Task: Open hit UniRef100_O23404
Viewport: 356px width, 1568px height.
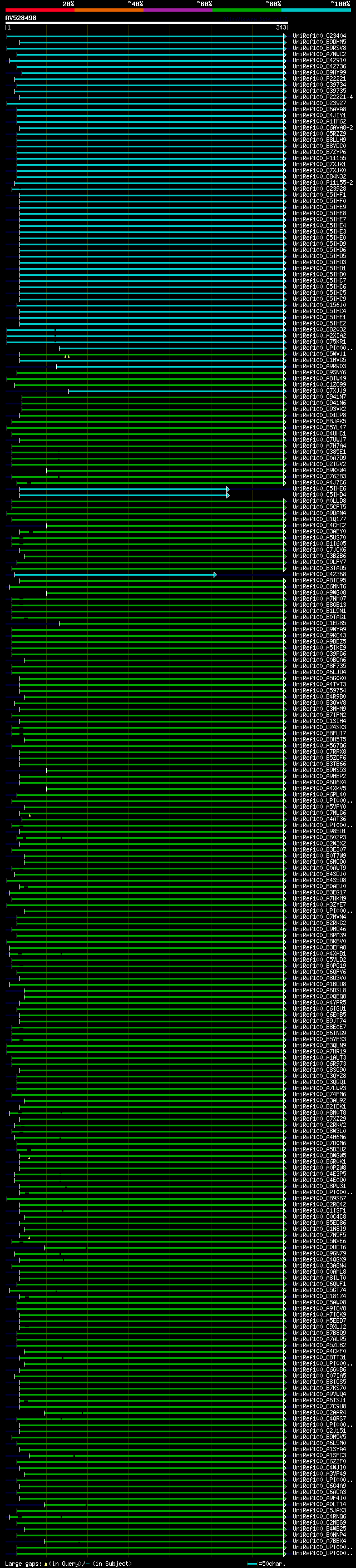Action: click(319, 36)
